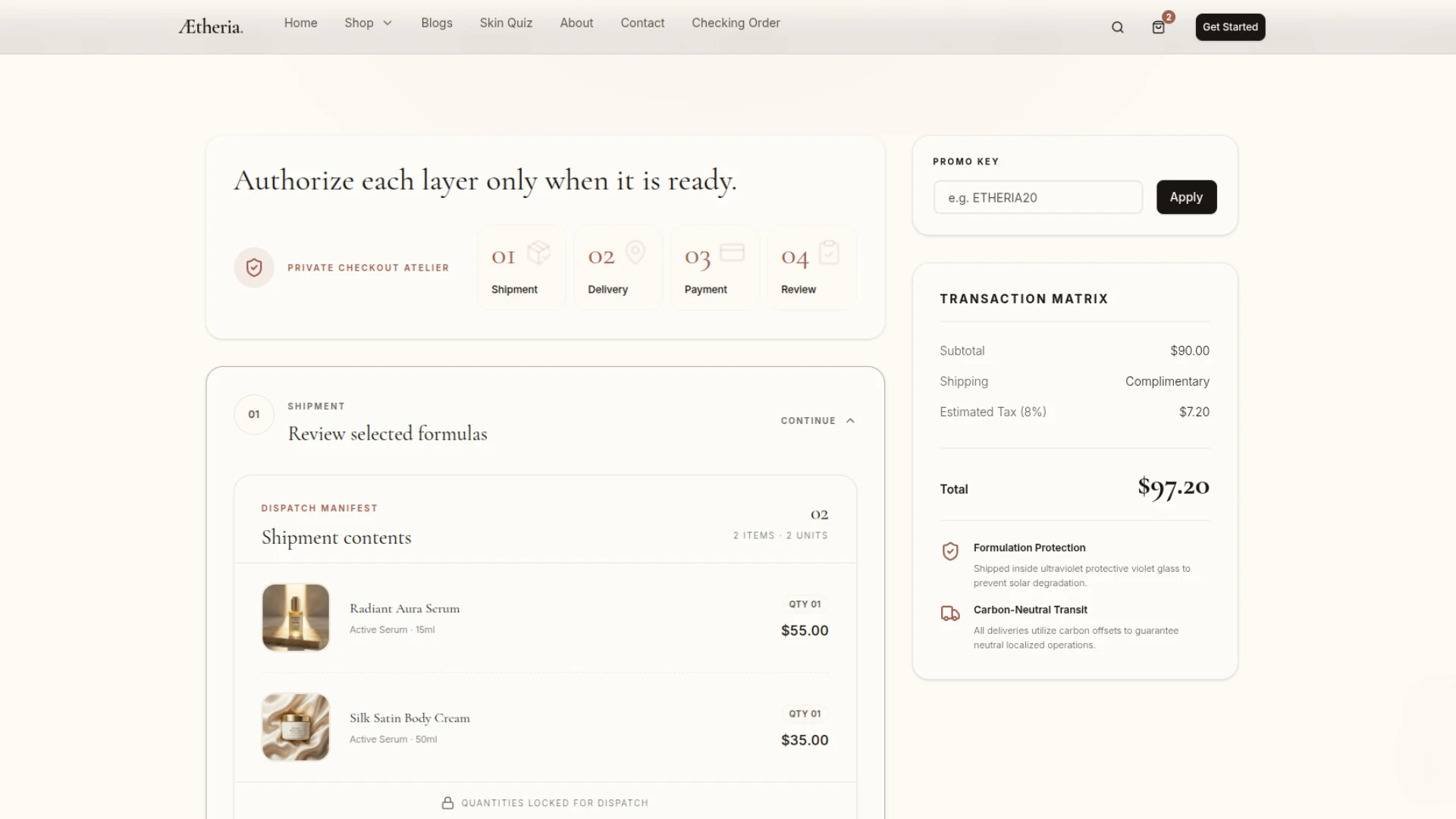The width and height of the screenshot is (1456, 819).
Task: Select the 04 Review step tab
Action: pyautogui.click(x=811, y=268)
